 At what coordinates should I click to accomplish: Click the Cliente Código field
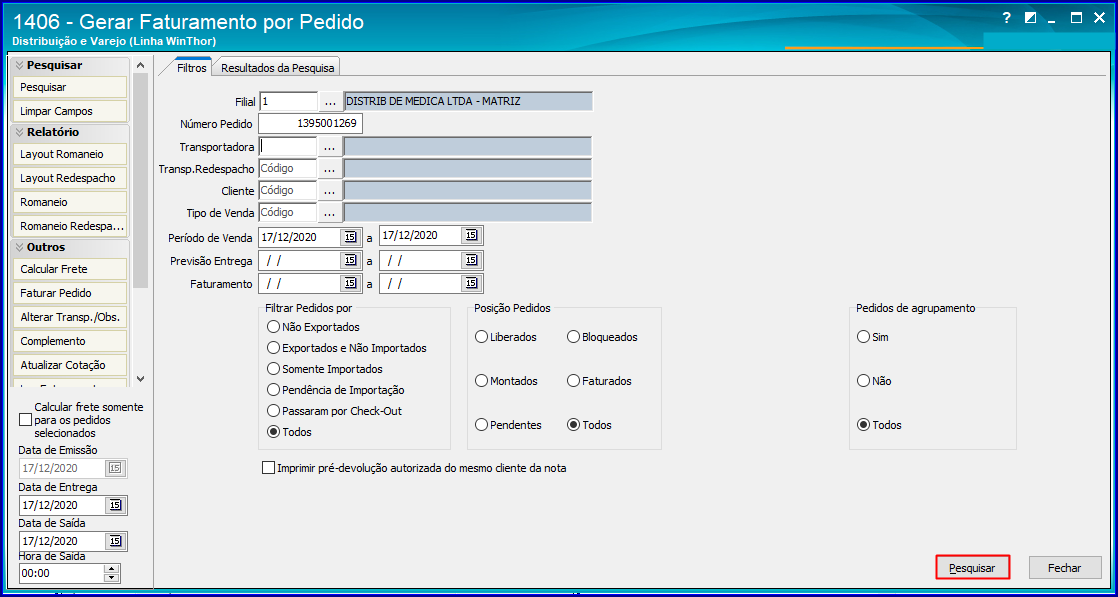pos(288,191)
